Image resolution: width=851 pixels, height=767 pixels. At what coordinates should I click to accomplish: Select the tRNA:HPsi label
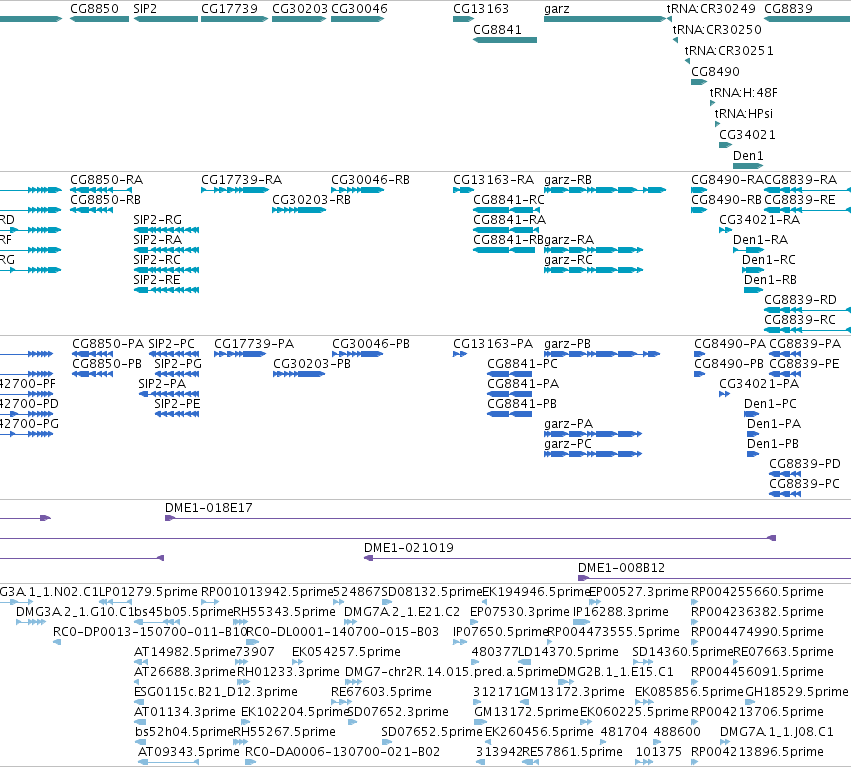tap(744, 114)
